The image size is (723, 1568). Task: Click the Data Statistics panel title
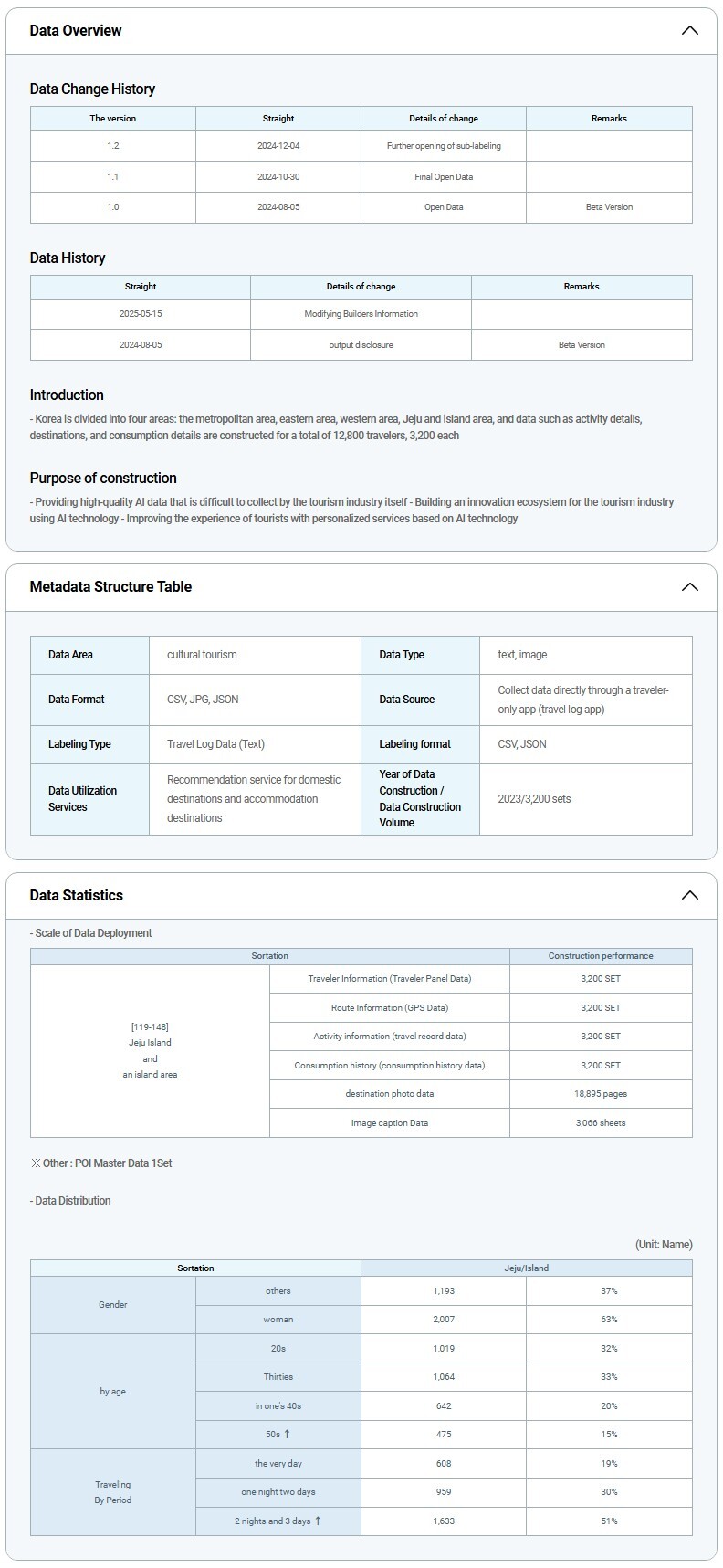[x=76, y=895]
